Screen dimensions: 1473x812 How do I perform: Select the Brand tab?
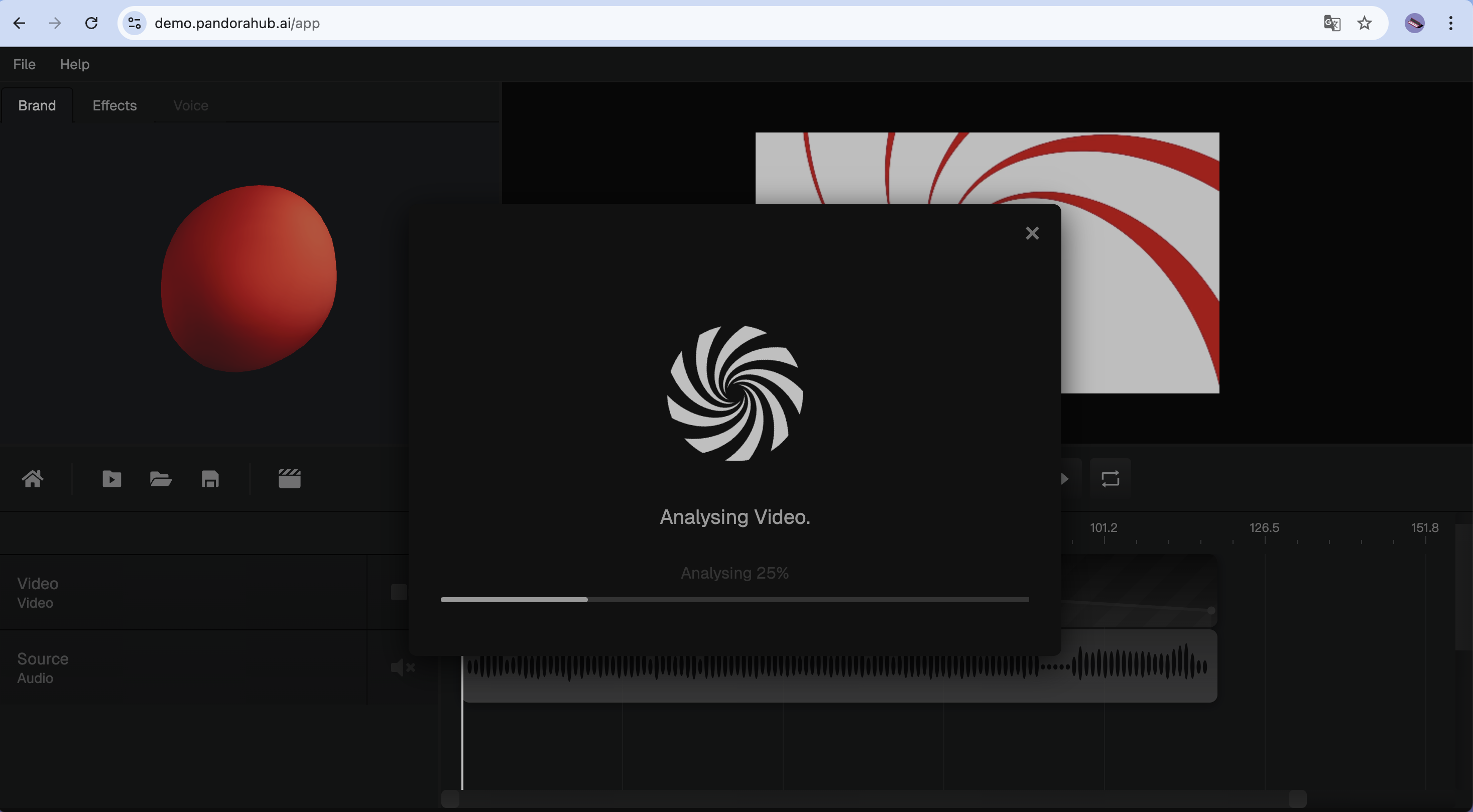(x=37, y=105)
